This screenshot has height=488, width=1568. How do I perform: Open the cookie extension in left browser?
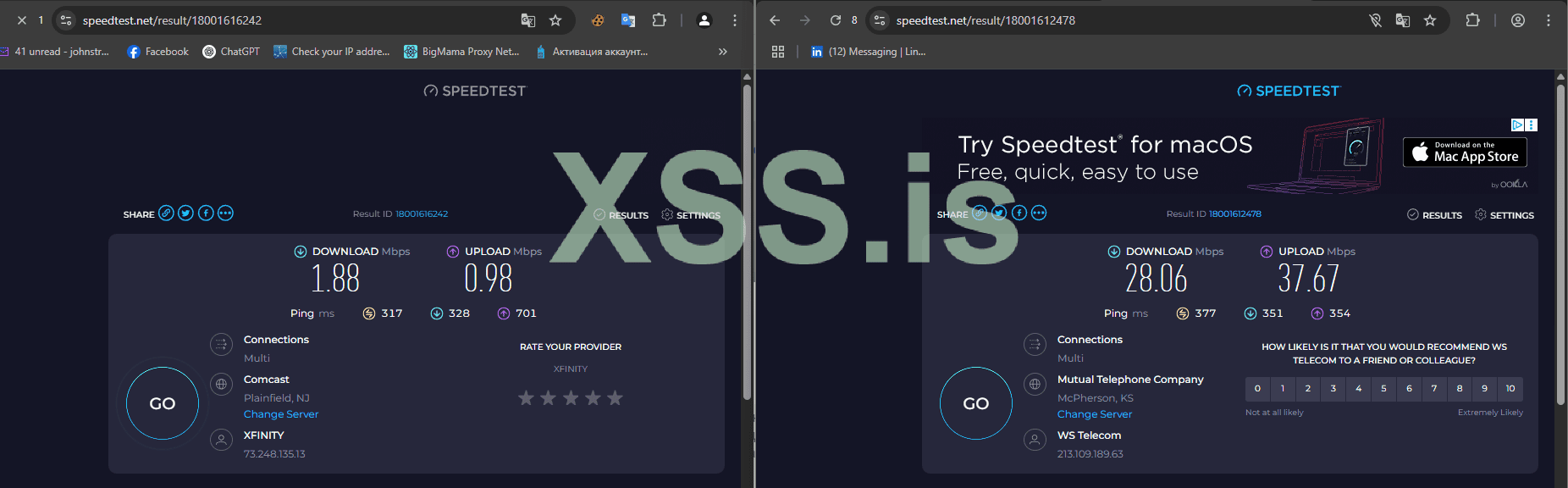598,20
